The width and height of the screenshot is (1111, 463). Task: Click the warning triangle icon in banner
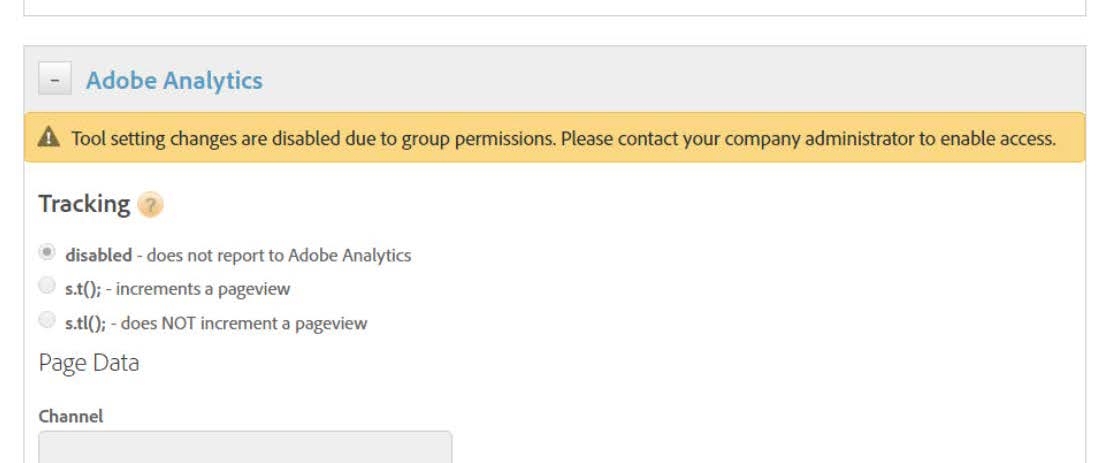click(49, 139)
